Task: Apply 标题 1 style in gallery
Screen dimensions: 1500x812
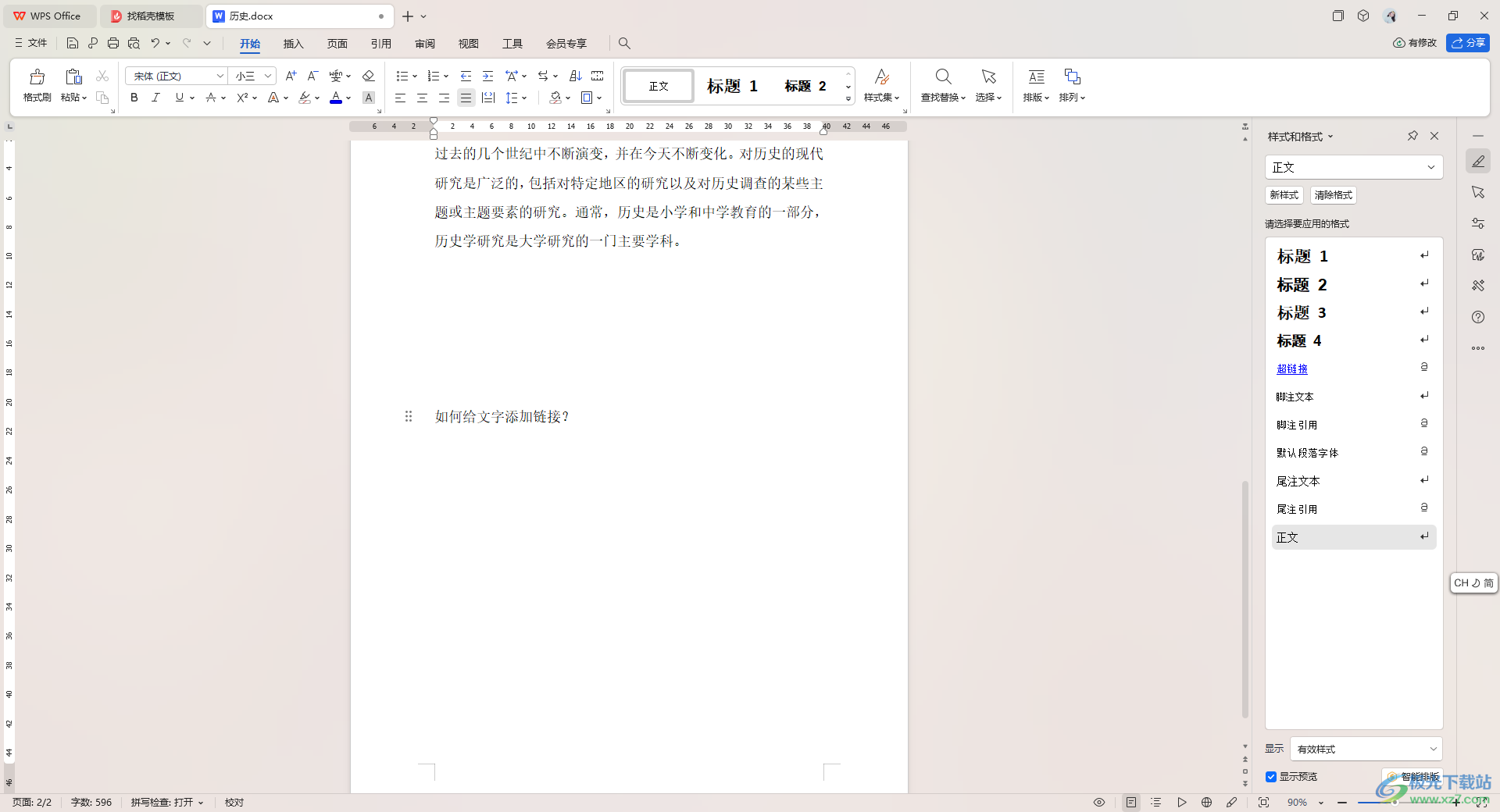Action: click(732, 86)
